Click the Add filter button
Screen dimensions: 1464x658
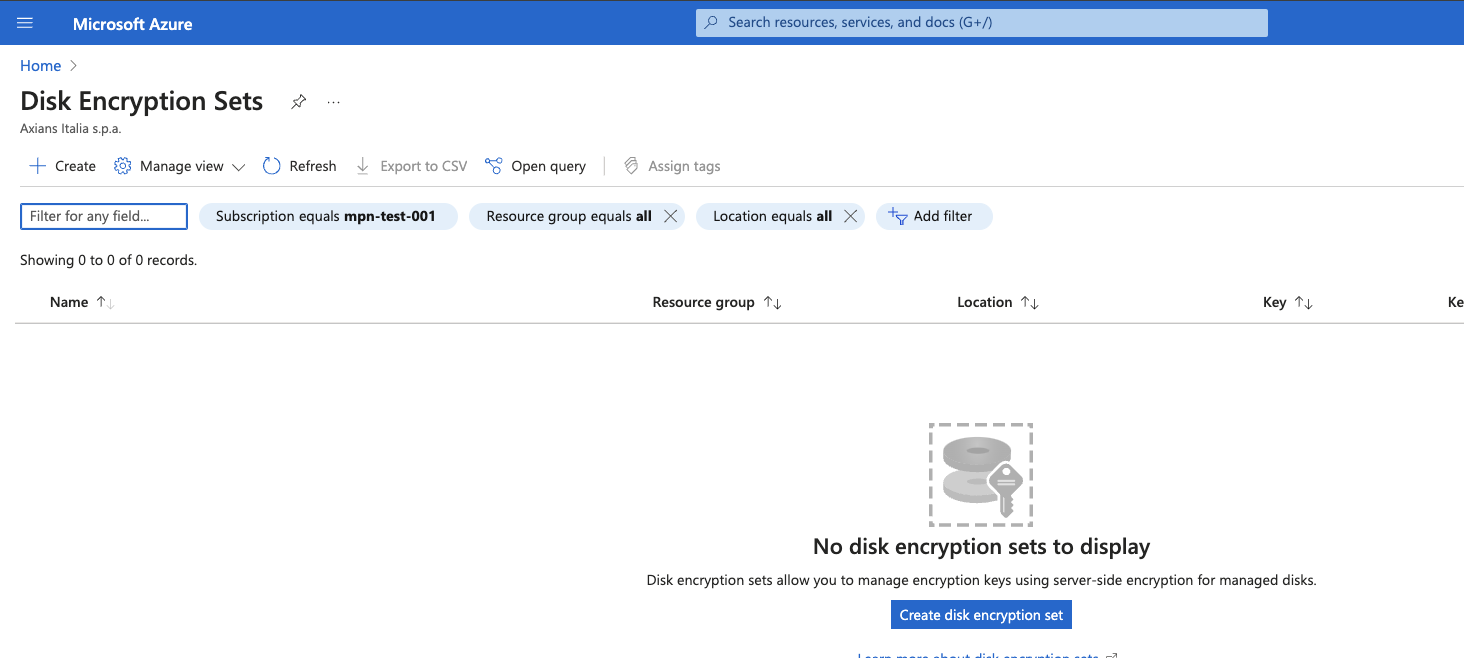[933, 216]
